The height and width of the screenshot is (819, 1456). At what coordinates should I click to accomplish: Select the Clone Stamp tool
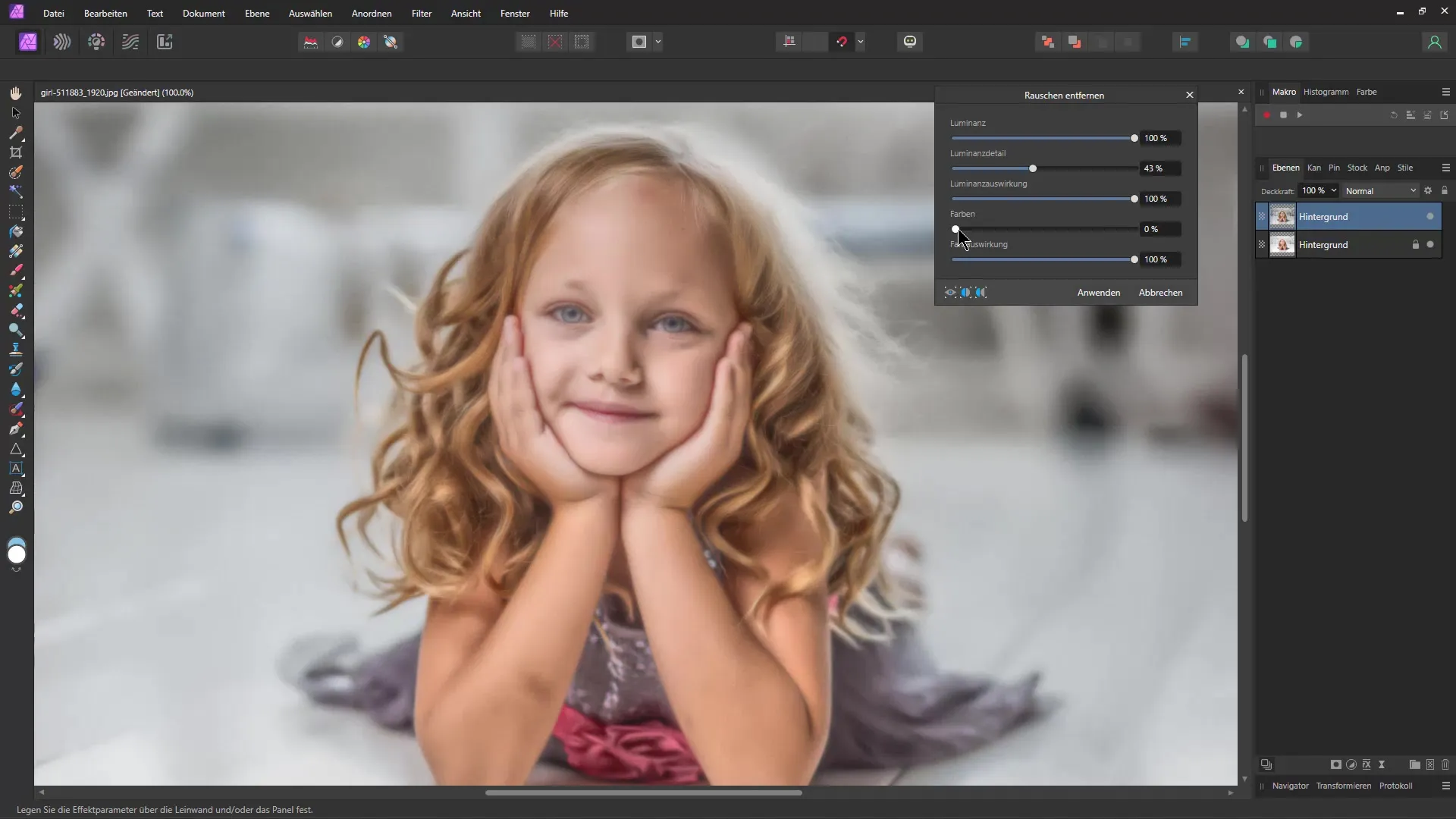pyautogui.click(x=16, y=350)
